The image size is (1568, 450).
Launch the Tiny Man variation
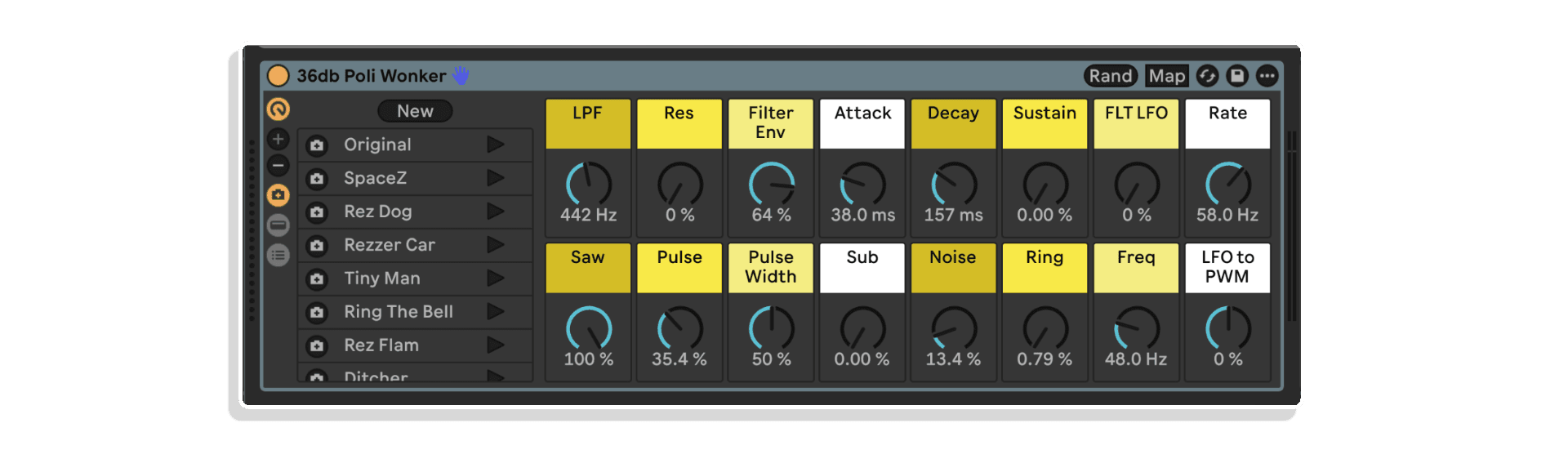coord(496,278)
